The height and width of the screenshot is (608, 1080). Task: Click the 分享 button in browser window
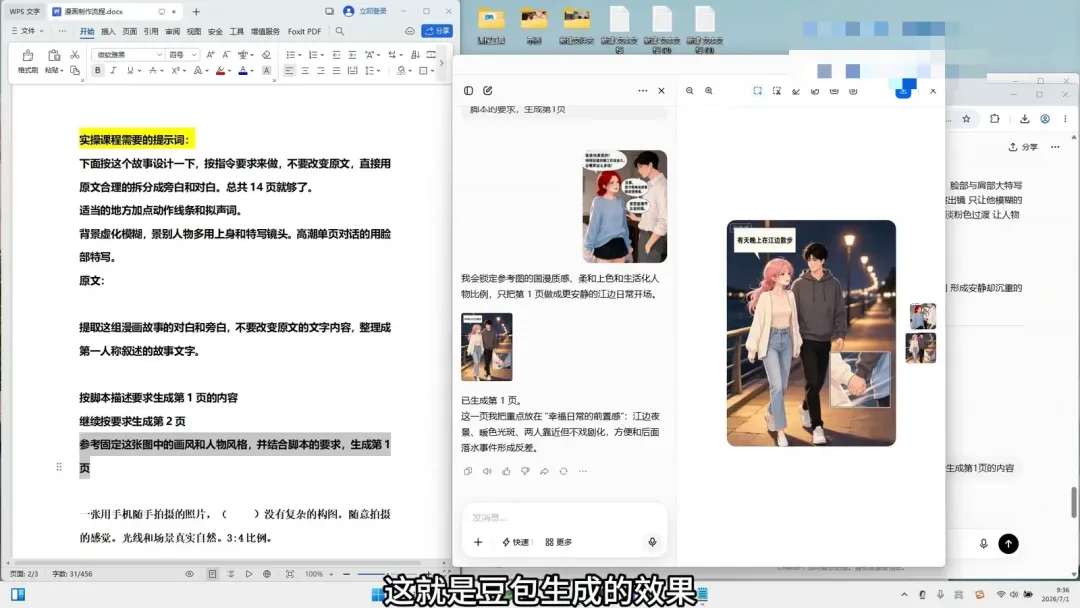(x=1023, y=147)
